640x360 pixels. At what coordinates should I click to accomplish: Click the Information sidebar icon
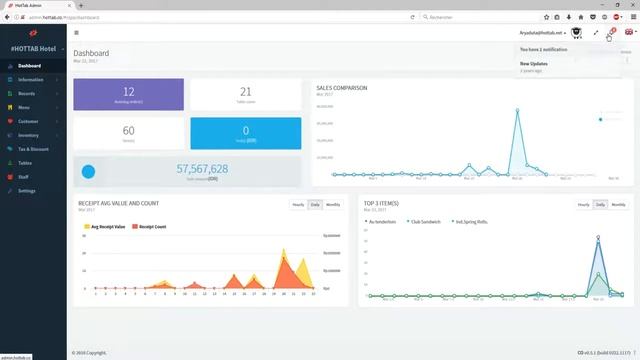tap(10, 80)
